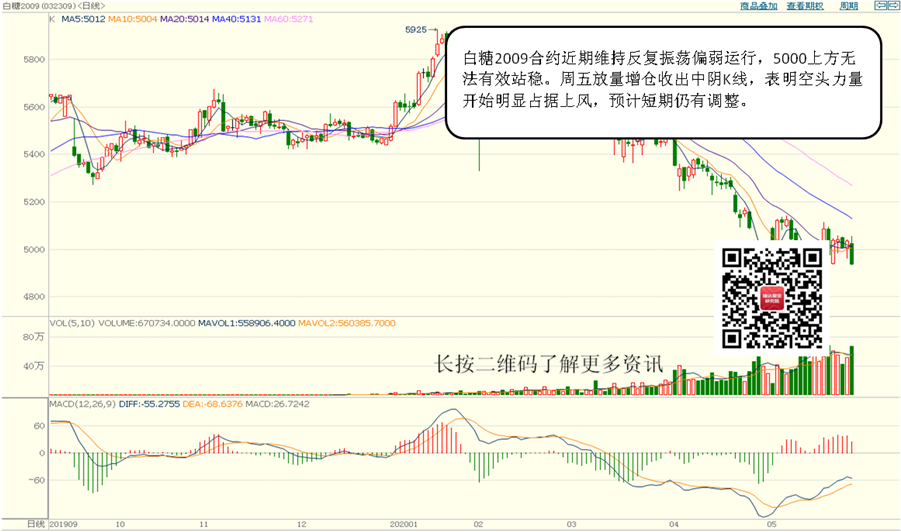Open 商品叠加 overlay link
This screenshot has height=532, width=901.
pyautogui.click(x=757, y=6)
